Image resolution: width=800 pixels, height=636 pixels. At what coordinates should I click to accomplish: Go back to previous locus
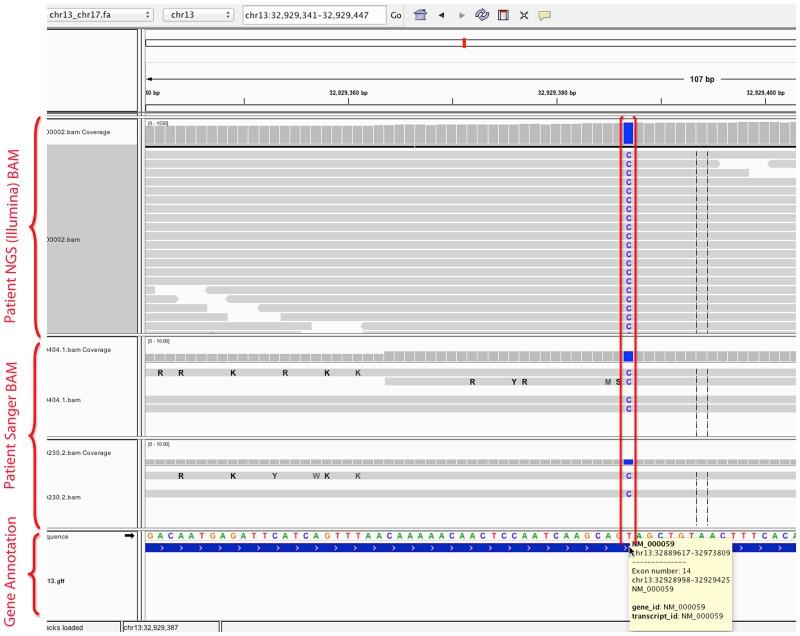coord(441,16)
